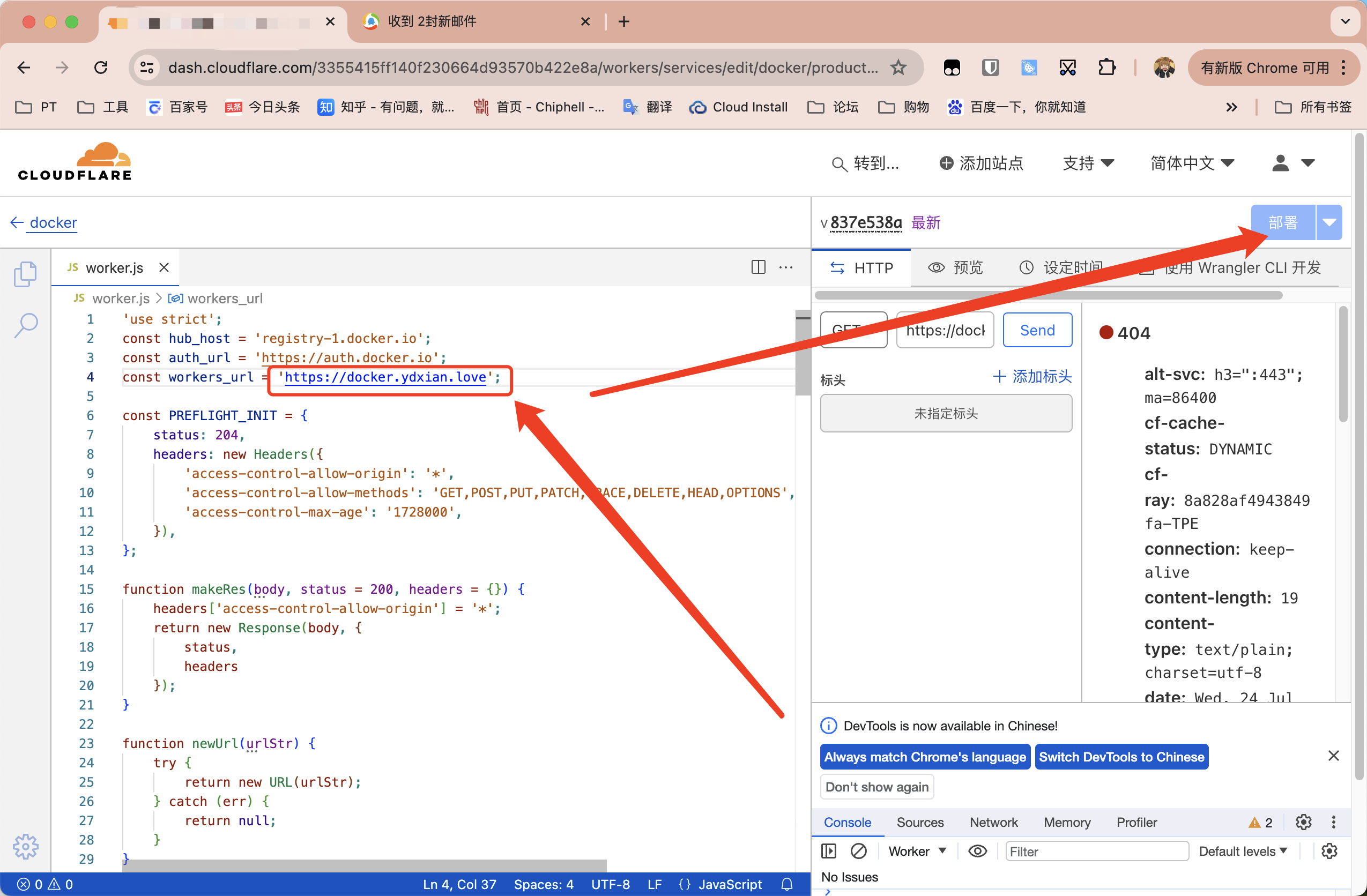Toggle the DevTools console sidebar icon

[829, 850]
